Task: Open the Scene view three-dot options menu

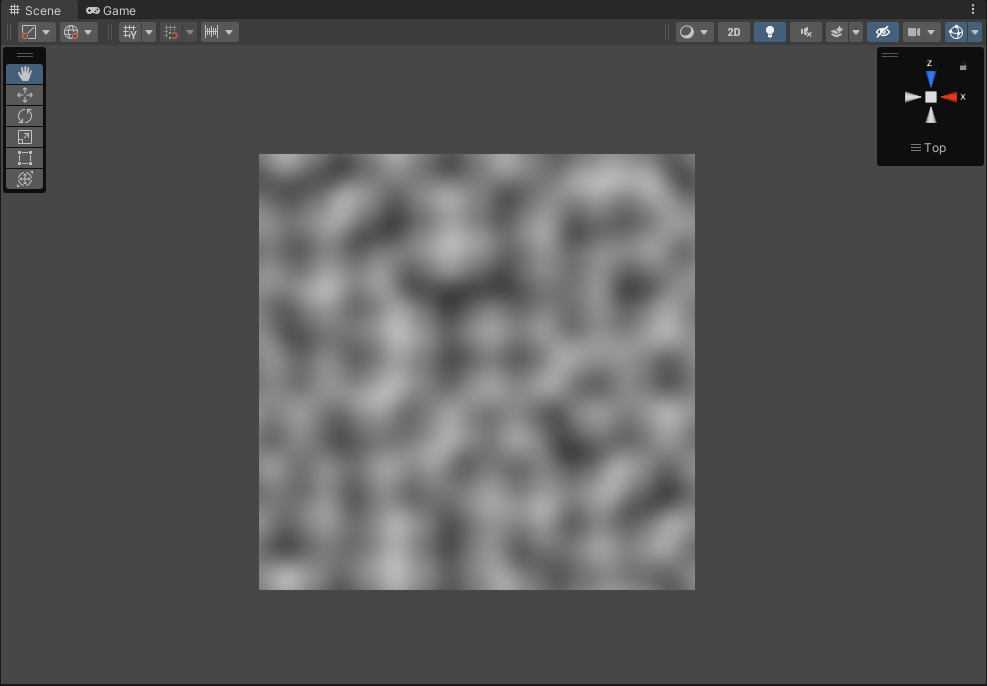Action: point(973,9)
